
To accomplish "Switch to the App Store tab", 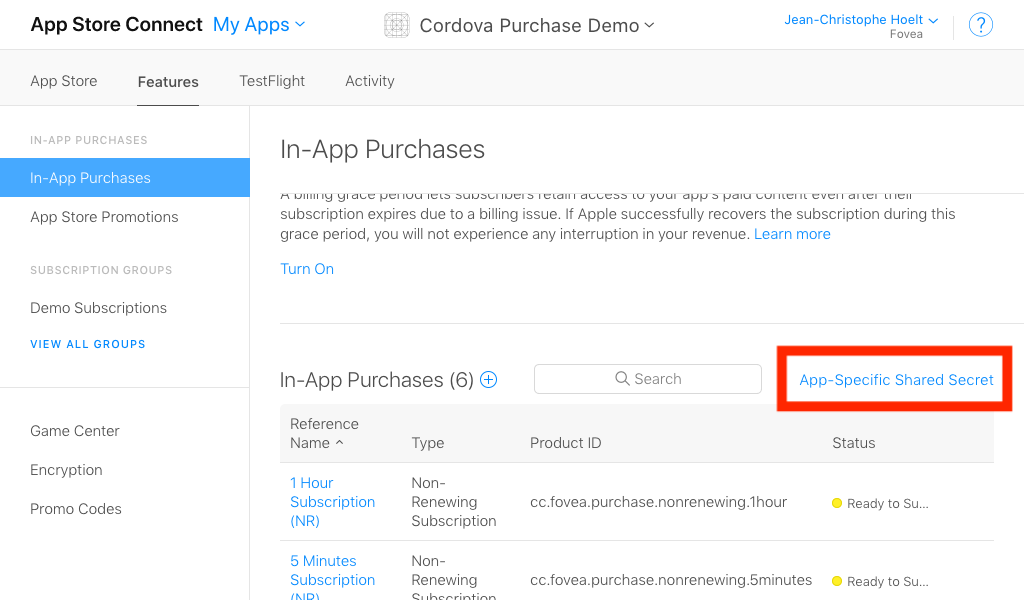I will click(x=63, y=81).
